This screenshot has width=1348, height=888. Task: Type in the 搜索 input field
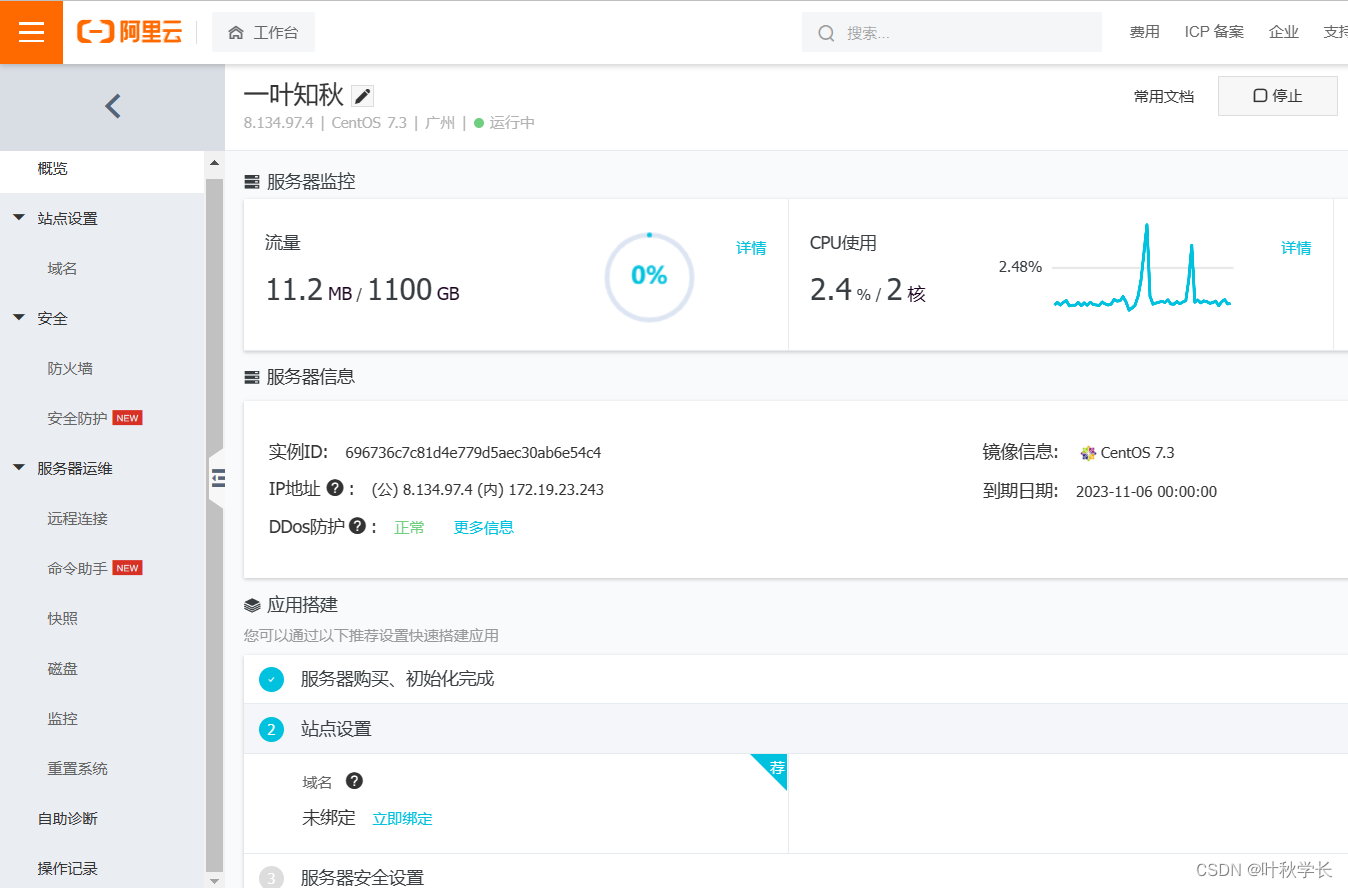point(965,33)
